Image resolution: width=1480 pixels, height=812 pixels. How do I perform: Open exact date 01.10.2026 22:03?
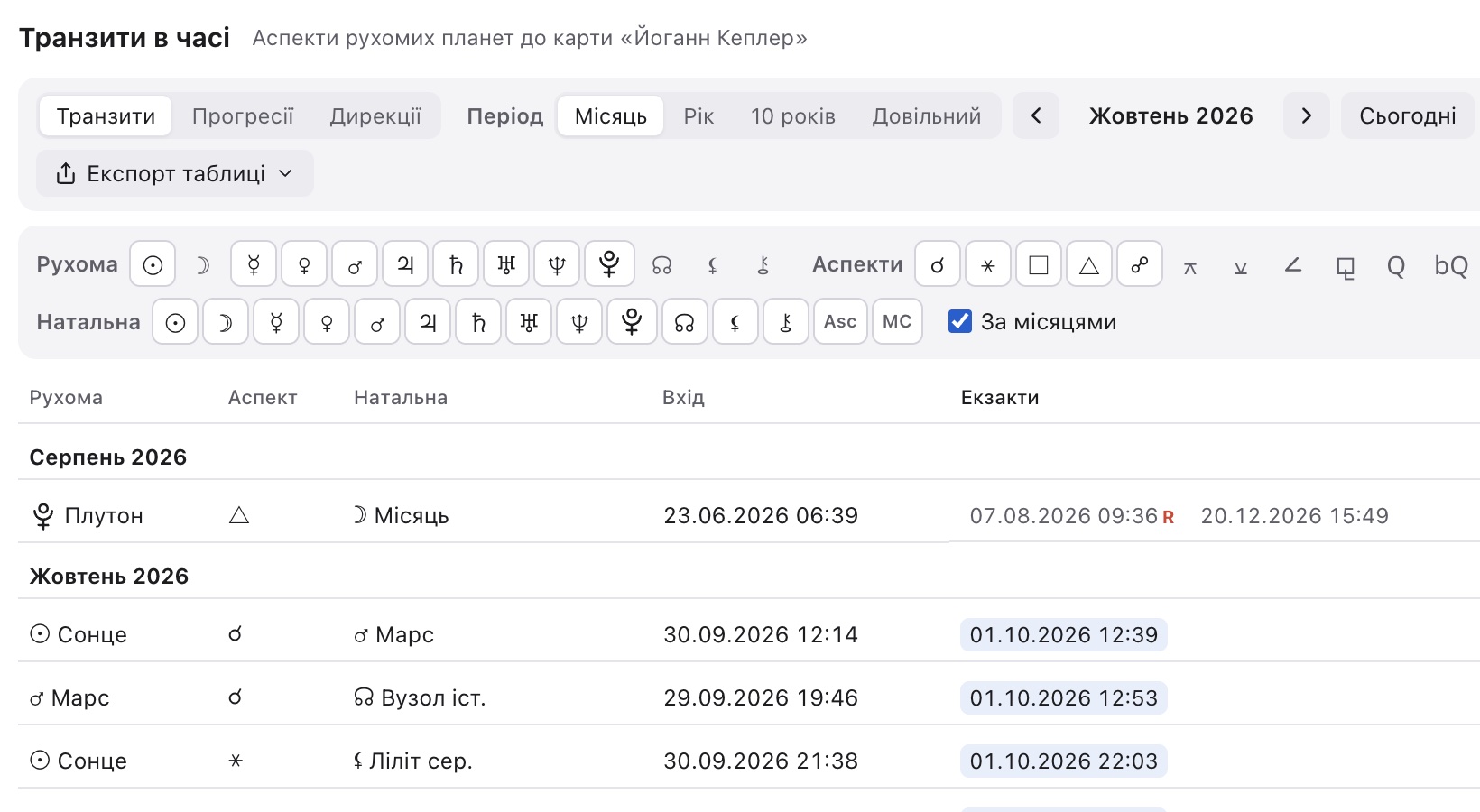(1064, 761)
